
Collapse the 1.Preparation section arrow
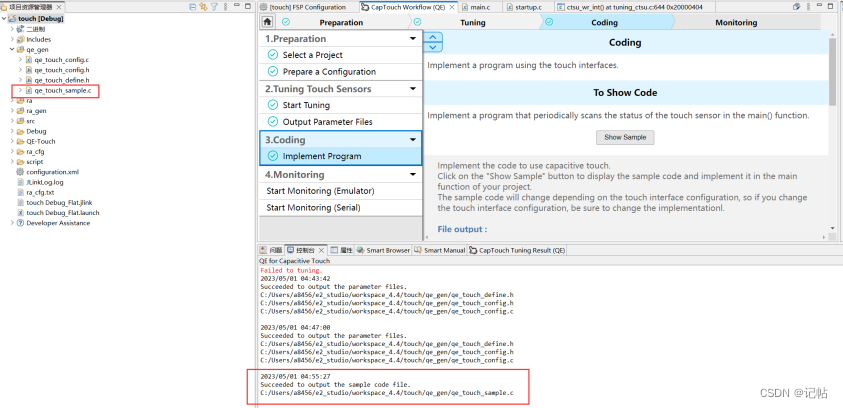point(413,39)
